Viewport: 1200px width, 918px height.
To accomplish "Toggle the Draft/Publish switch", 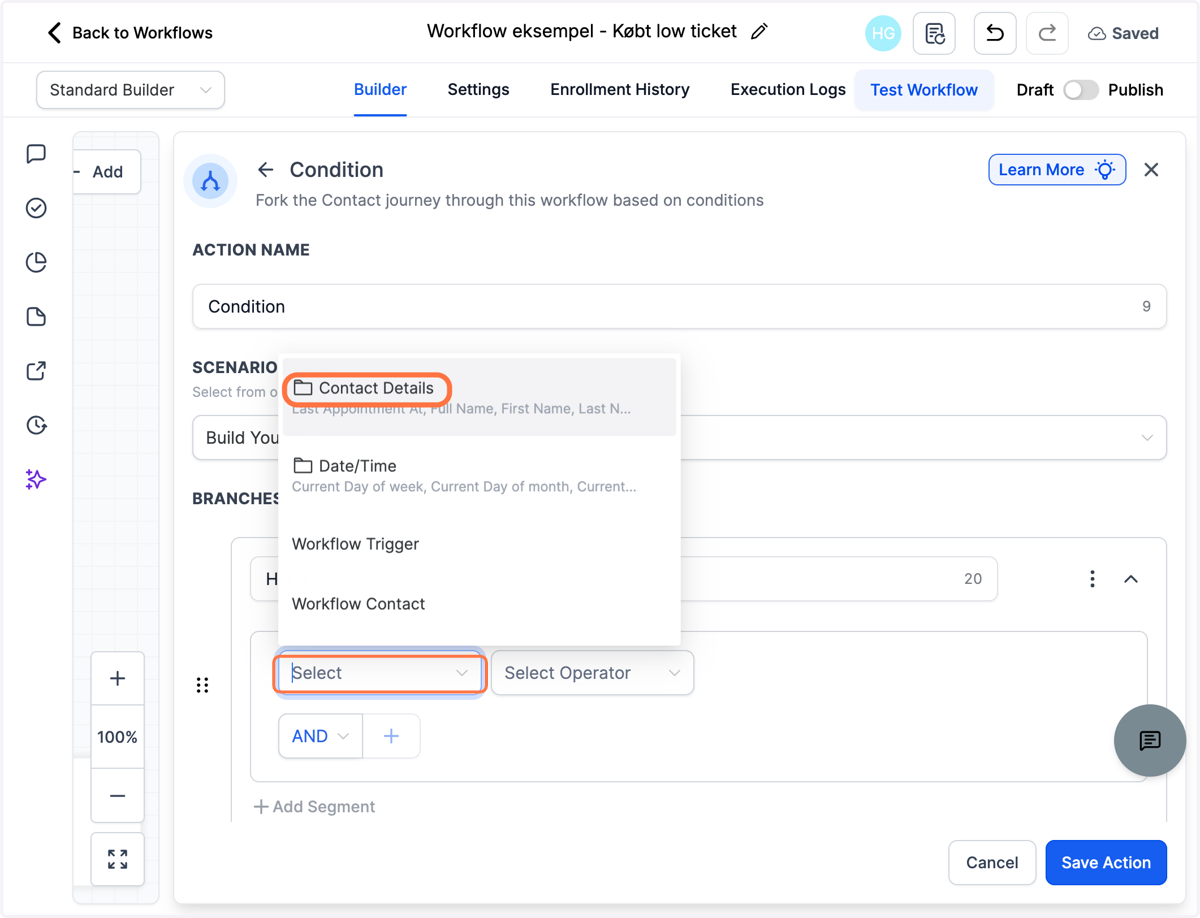I will [x=1080, y=90].
